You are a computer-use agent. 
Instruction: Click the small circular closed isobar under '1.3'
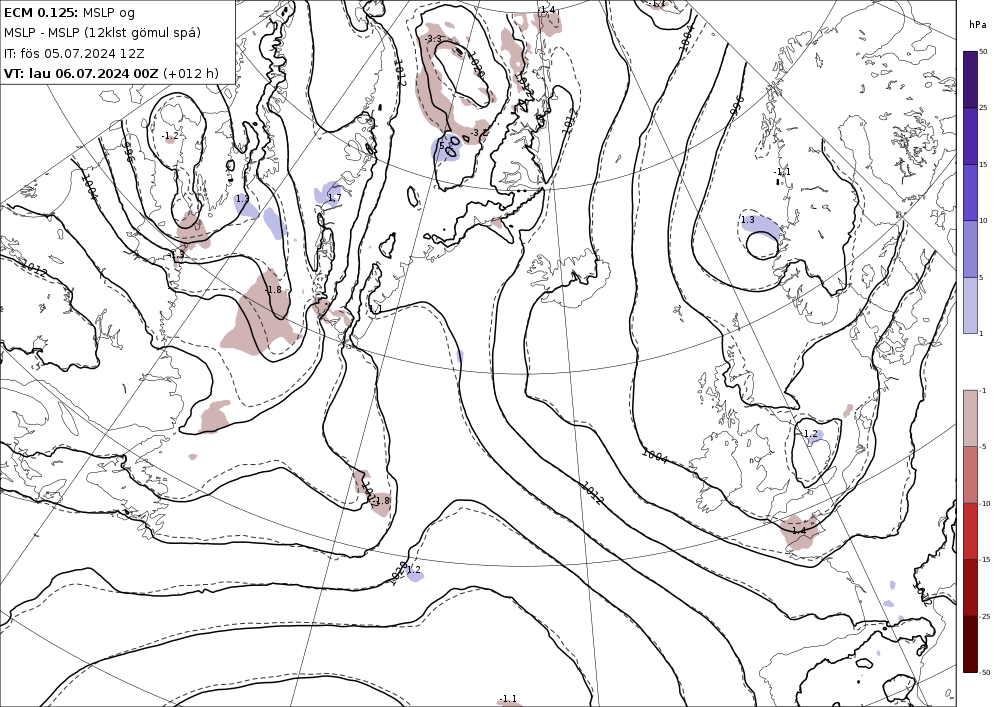(763, 245)
